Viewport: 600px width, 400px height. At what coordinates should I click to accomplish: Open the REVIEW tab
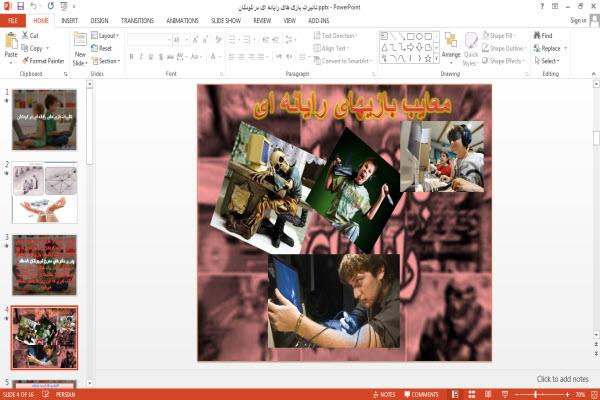(x=262, y=21)
